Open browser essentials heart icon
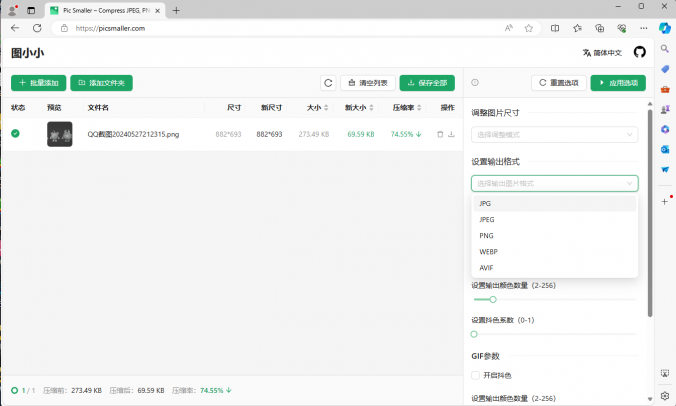Viewport: 676px width, 406px height. [621, 28]
